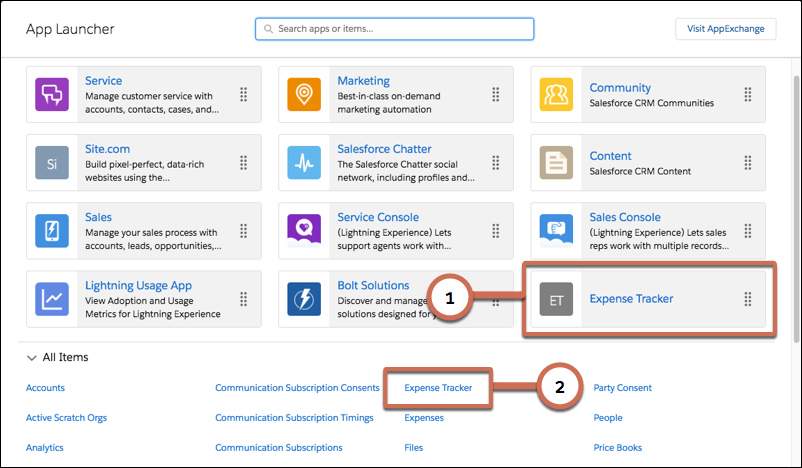
Task: Click the Content document icon
Action: click(556, 163)
